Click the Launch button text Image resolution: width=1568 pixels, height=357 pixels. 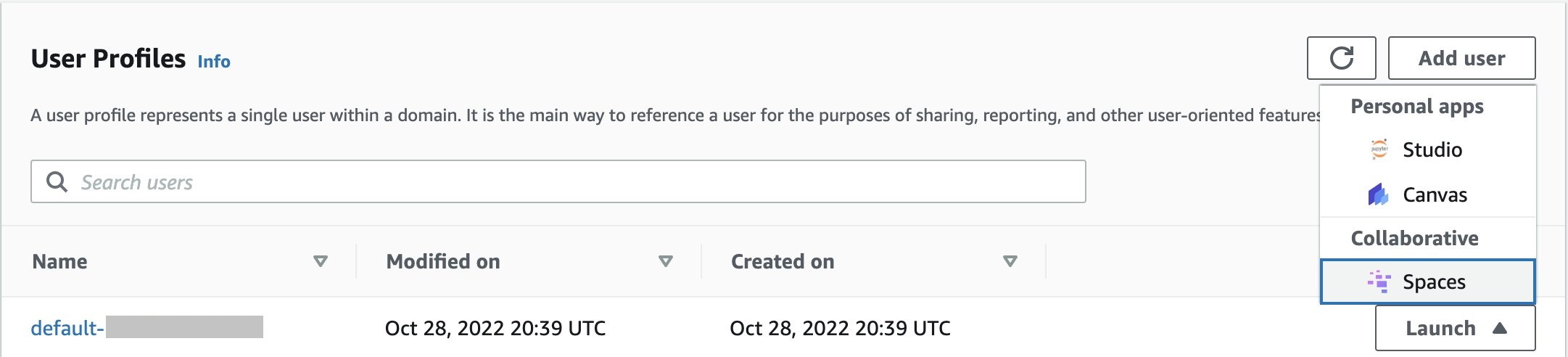pyautogui.click(x=1440, y=329)
